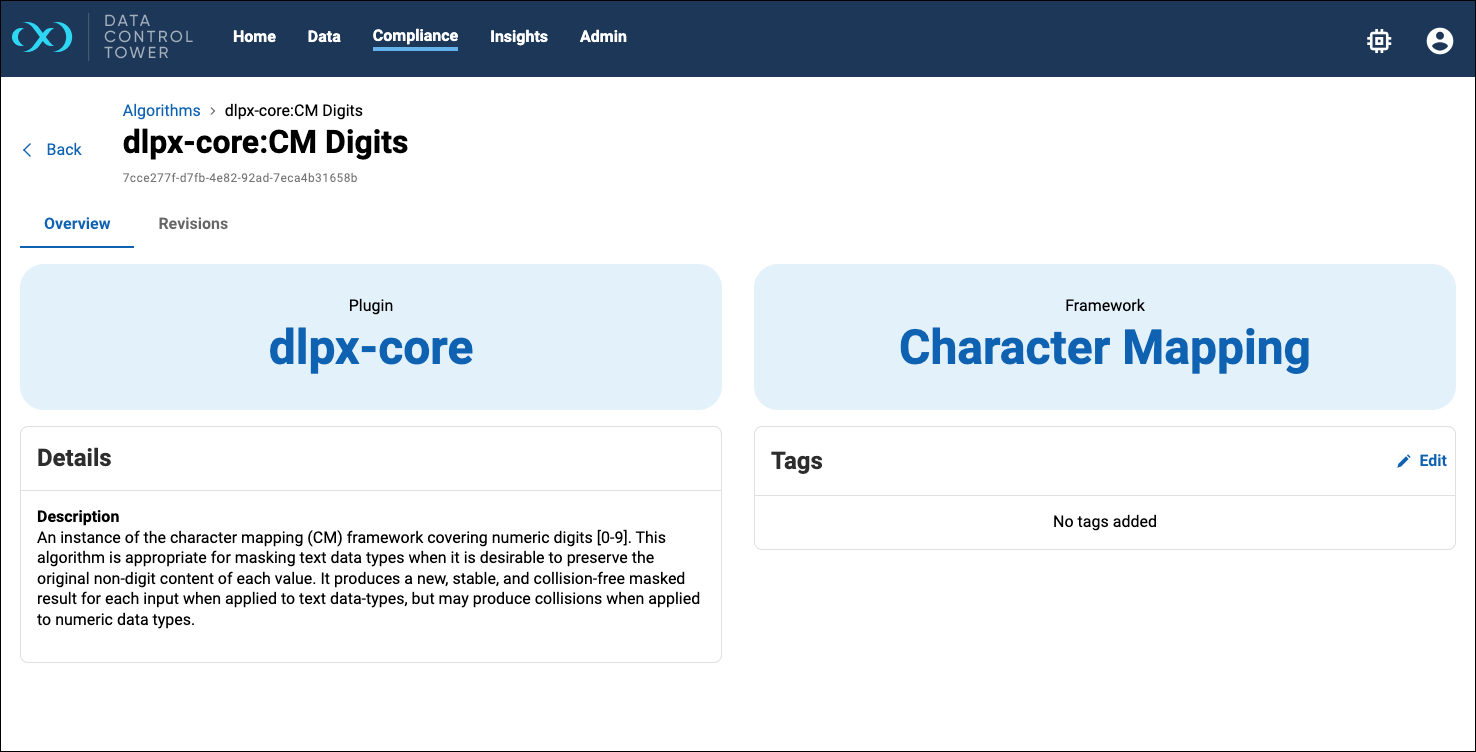Click the pencil icon beside Edit
Viewport: 1476px width, 752px height.
1404,461
